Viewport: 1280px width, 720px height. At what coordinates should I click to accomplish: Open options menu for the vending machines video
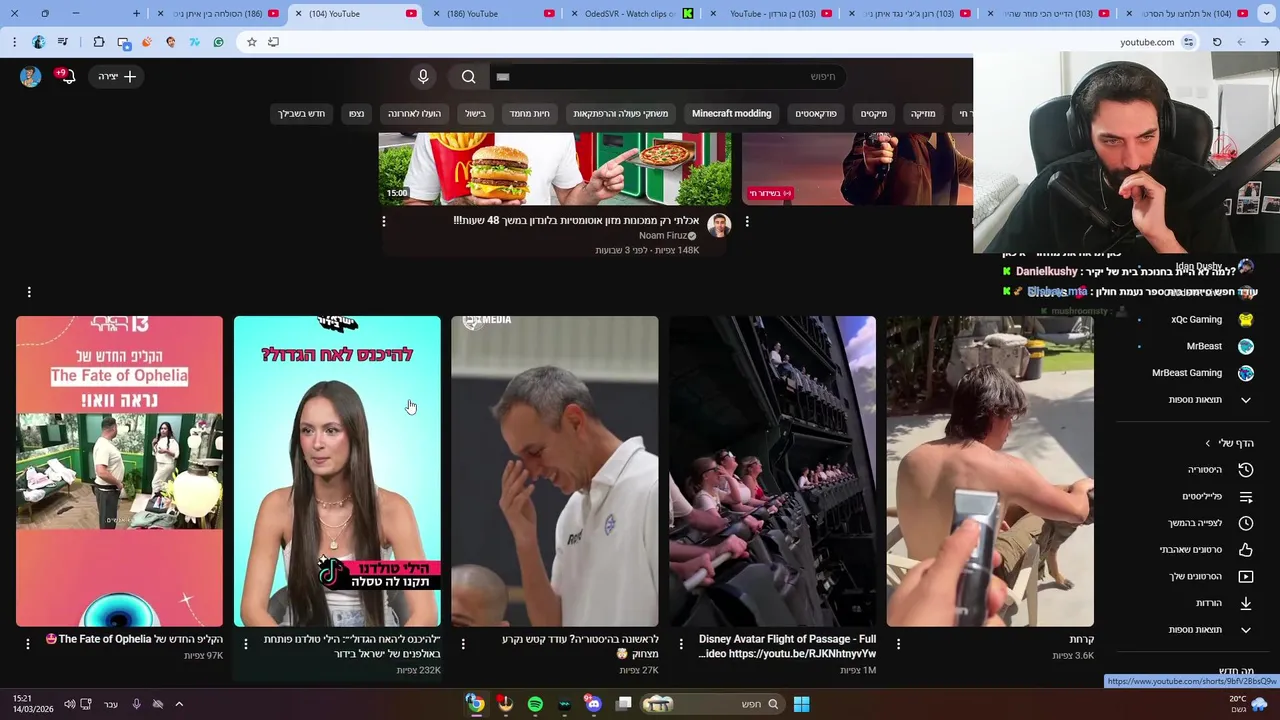384,221
